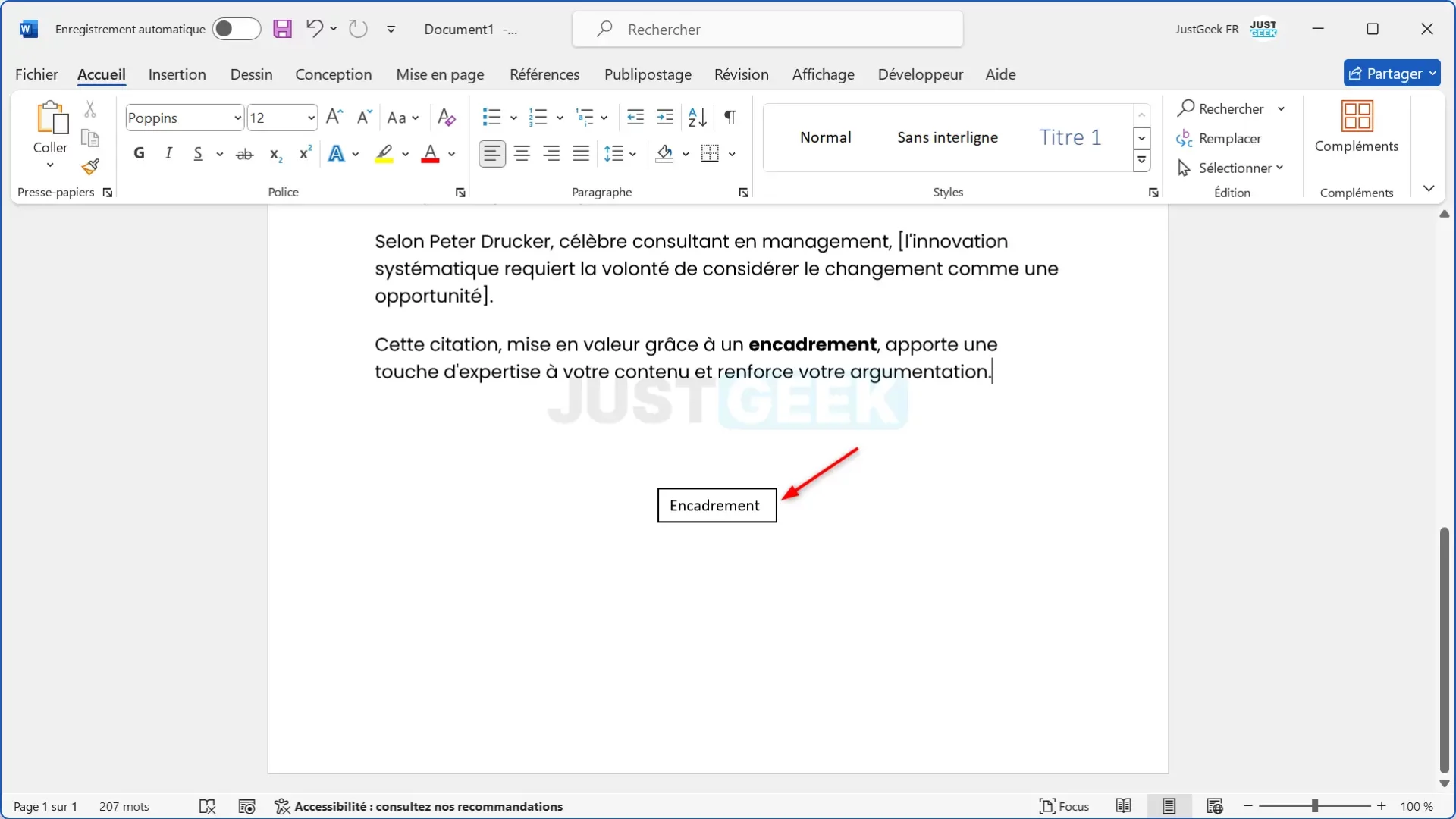1456x819 pixels.
Task: Collapse the ribbon with the chevron
Action: point(1429,188)
